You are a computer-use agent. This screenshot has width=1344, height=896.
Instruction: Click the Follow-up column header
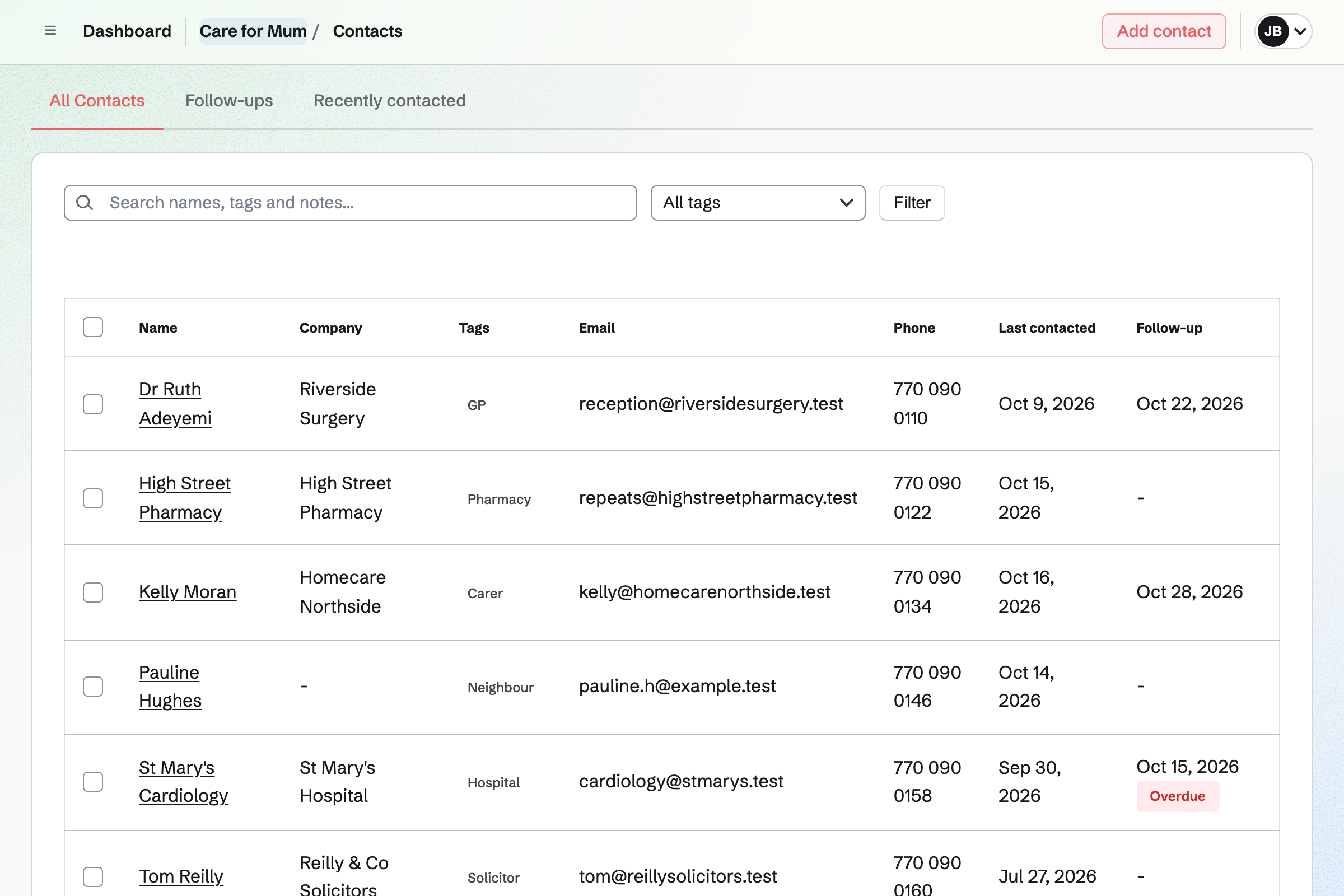coord(1169,328)
